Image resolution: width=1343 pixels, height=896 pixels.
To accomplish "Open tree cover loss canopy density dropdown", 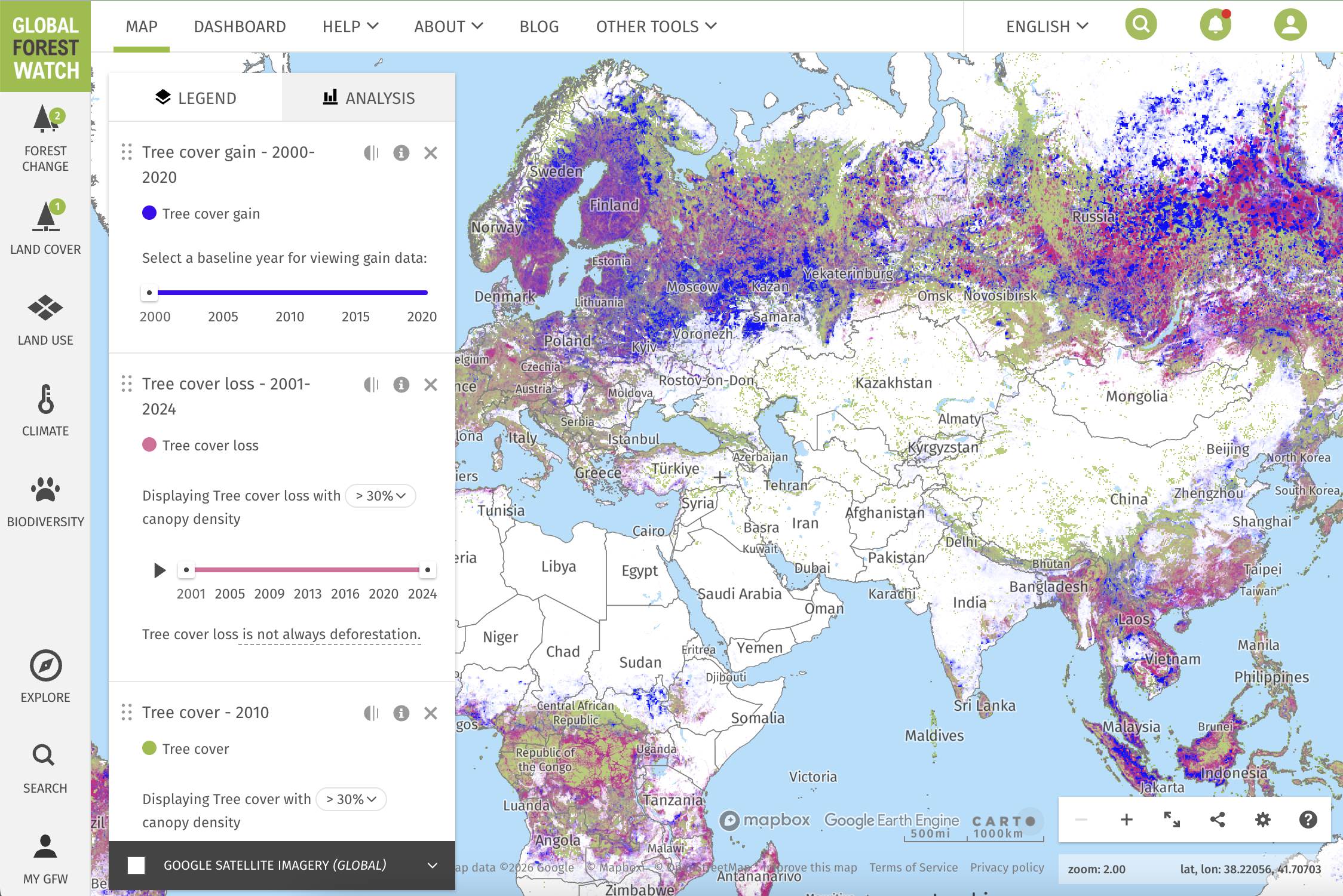I will point(381,496).
